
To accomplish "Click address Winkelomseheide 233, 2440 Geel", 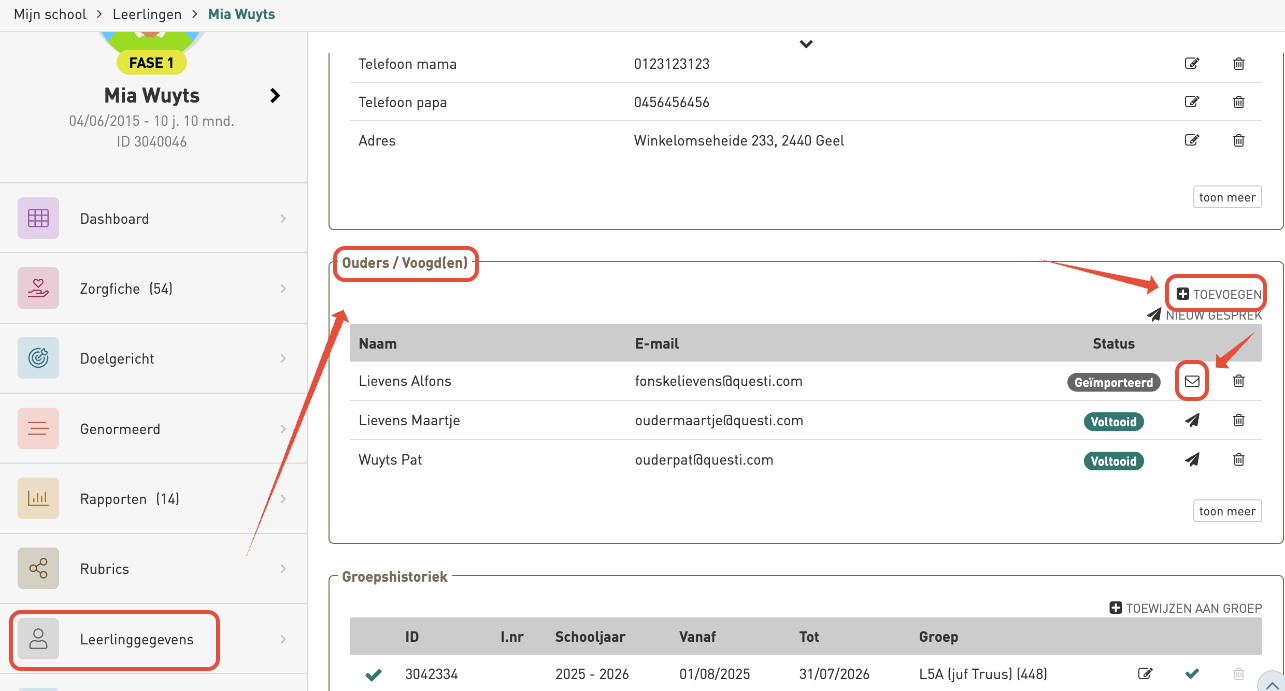I will 739,141.
